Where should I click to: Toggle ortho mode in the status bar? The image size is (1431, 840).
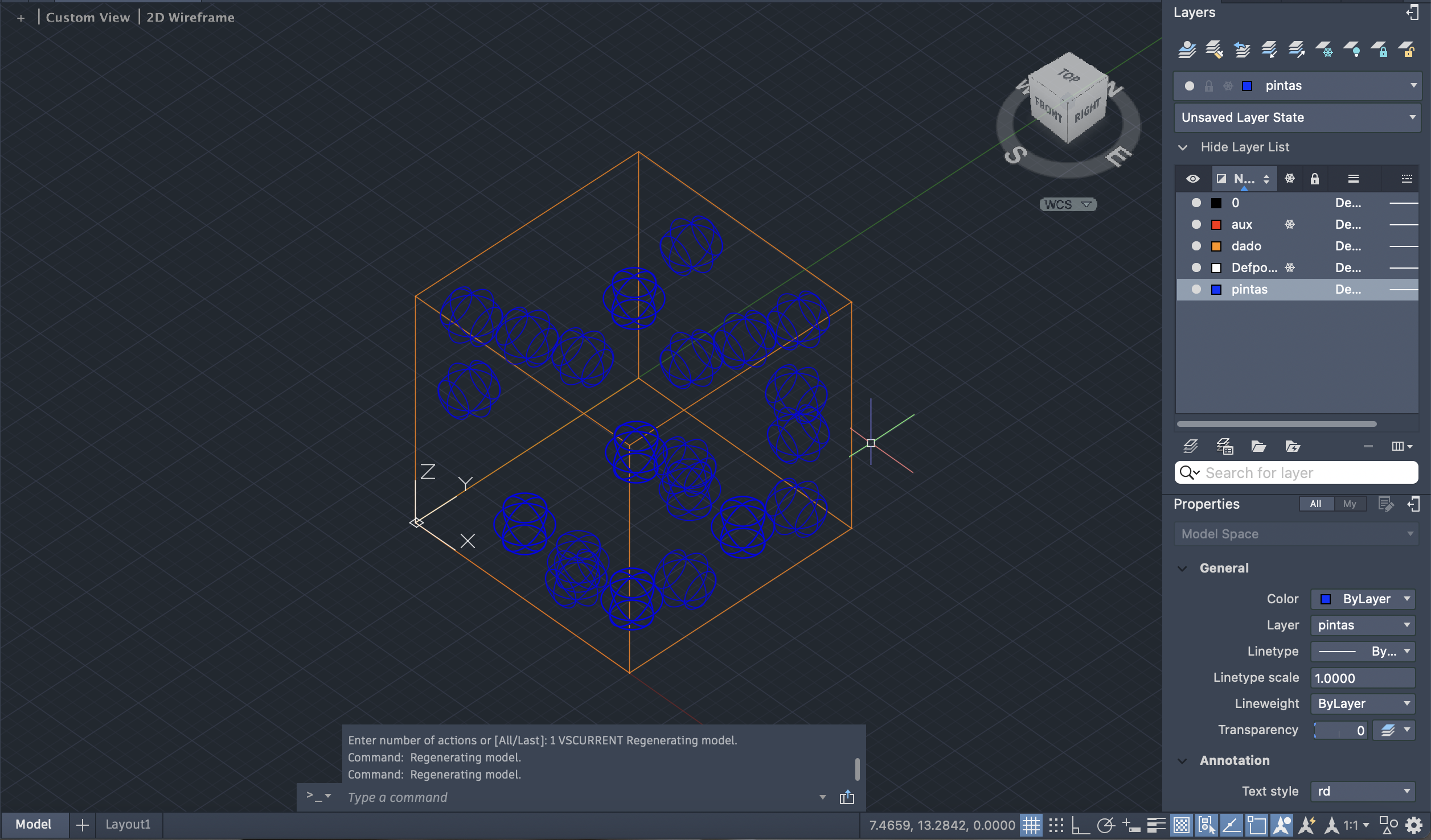pyautogui.click(x=1080, y=825)
